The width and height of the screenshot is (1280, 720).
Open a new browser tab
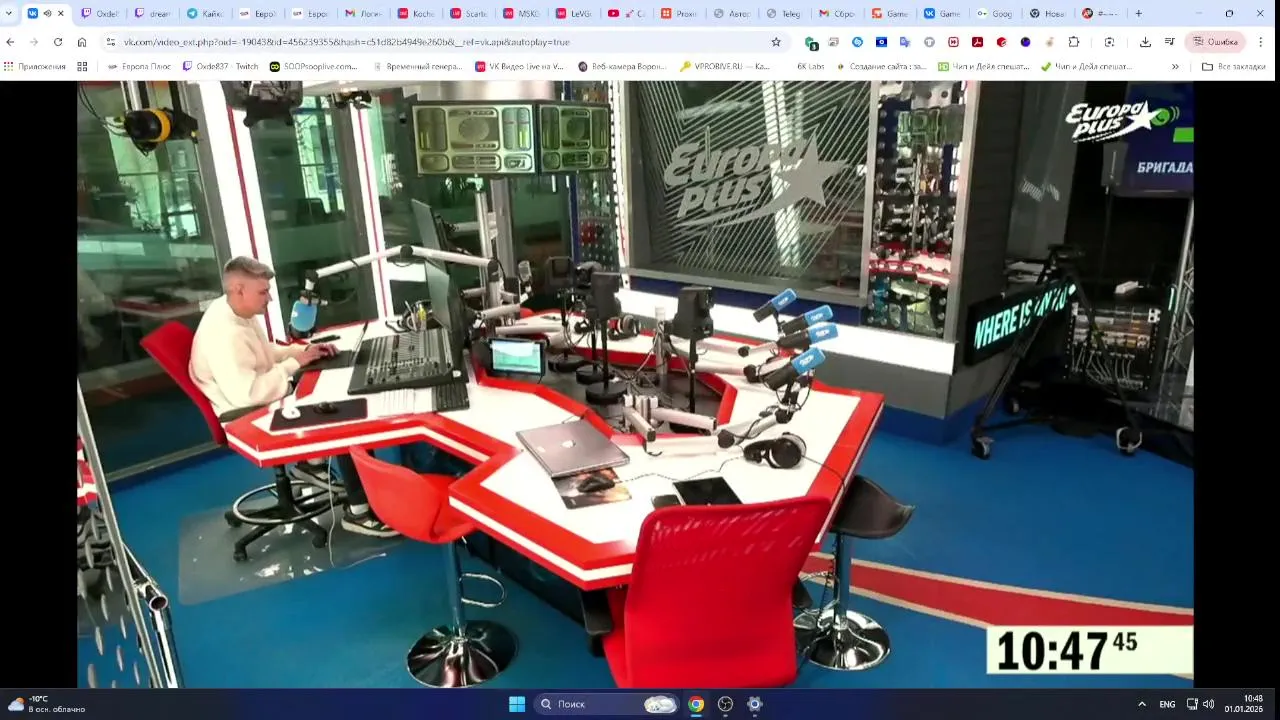[x=1138, y=14]
